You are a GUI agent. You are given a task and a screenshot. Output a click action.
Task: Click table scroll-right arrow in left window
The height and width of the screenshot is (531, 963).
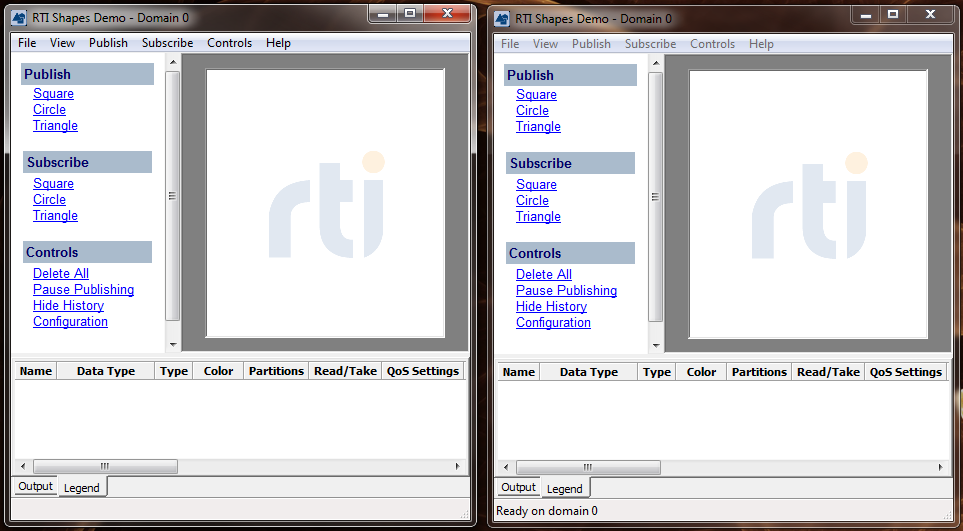point(458,467)
